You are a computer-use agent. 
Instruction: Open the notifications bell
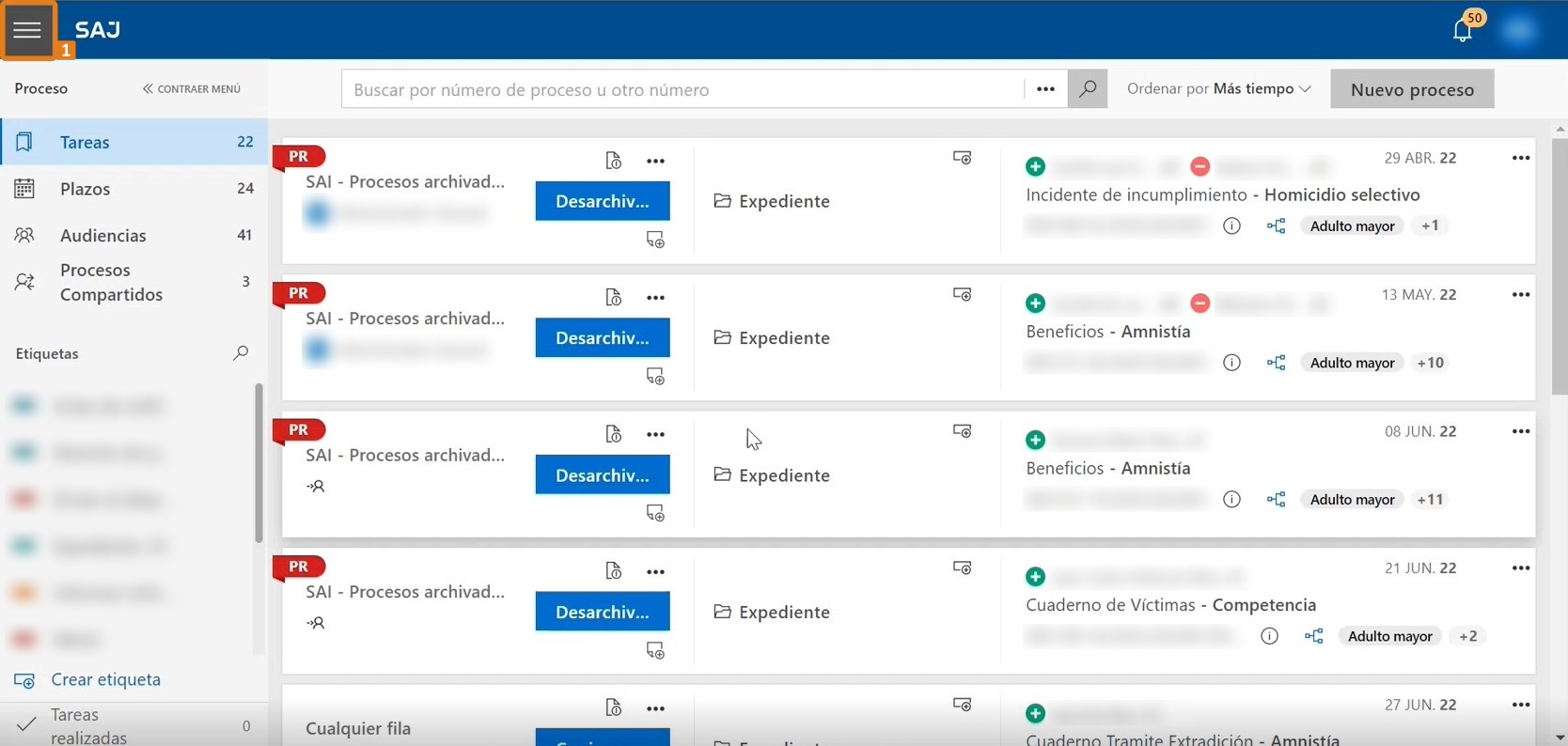tap(1463, 30)
